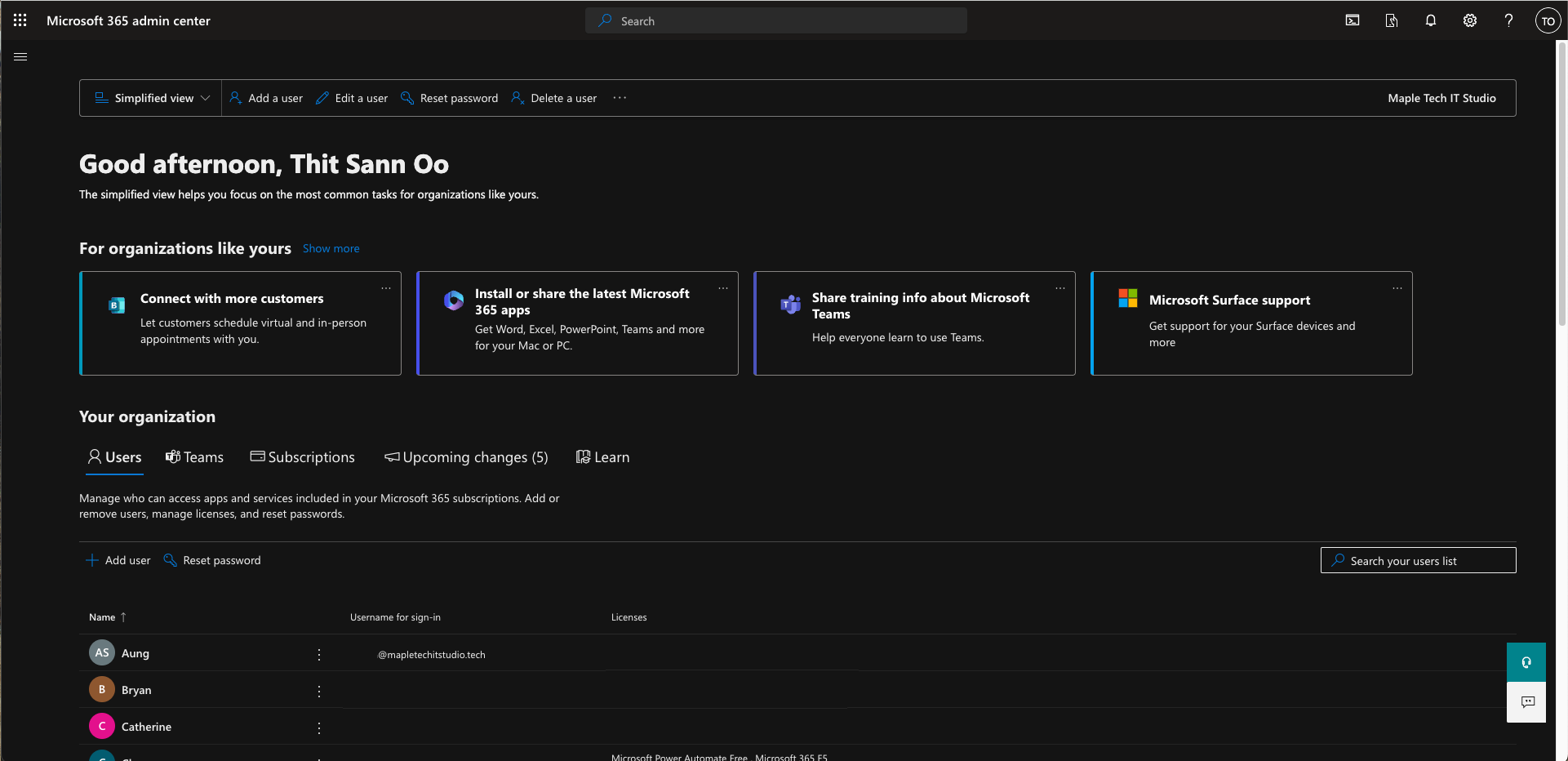Screen dimensions: 1568x761
Task: Open more actions for user Aung
Action: [319, 654]
